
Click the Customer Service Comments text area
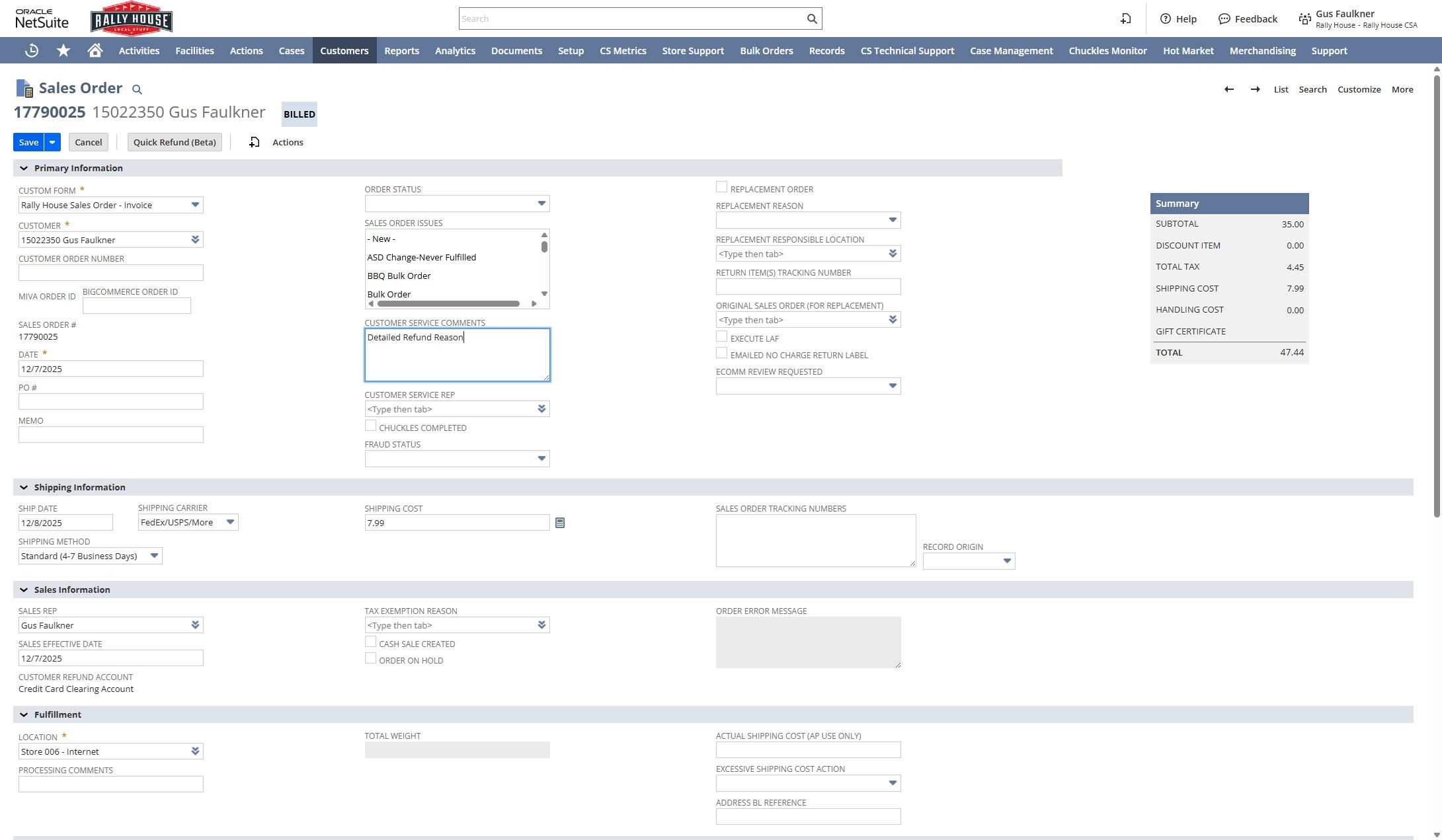(457, 355)
